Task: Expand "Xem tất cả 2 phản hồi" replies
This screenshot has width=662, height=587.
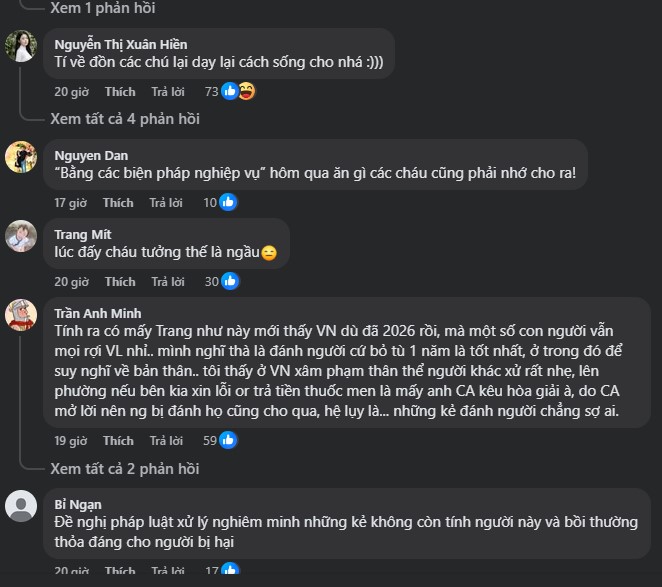Action: pyautogui.click(x=125, y=468)
